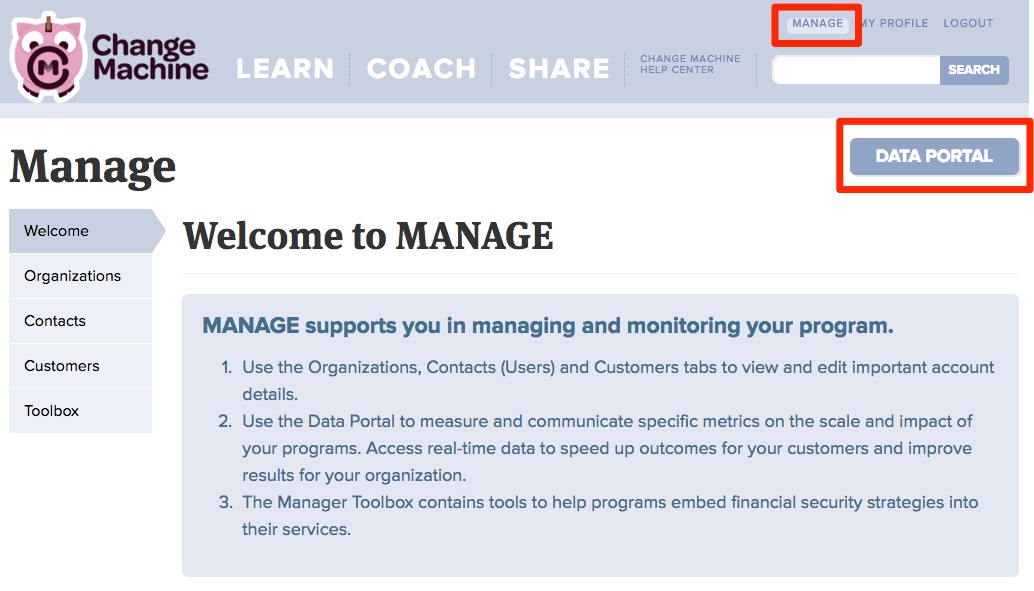Image resolution: width=1034 pixels, height=591 pixels.
Task: Open the DATA PORTAL button
Action: click(x=934, y=156)
